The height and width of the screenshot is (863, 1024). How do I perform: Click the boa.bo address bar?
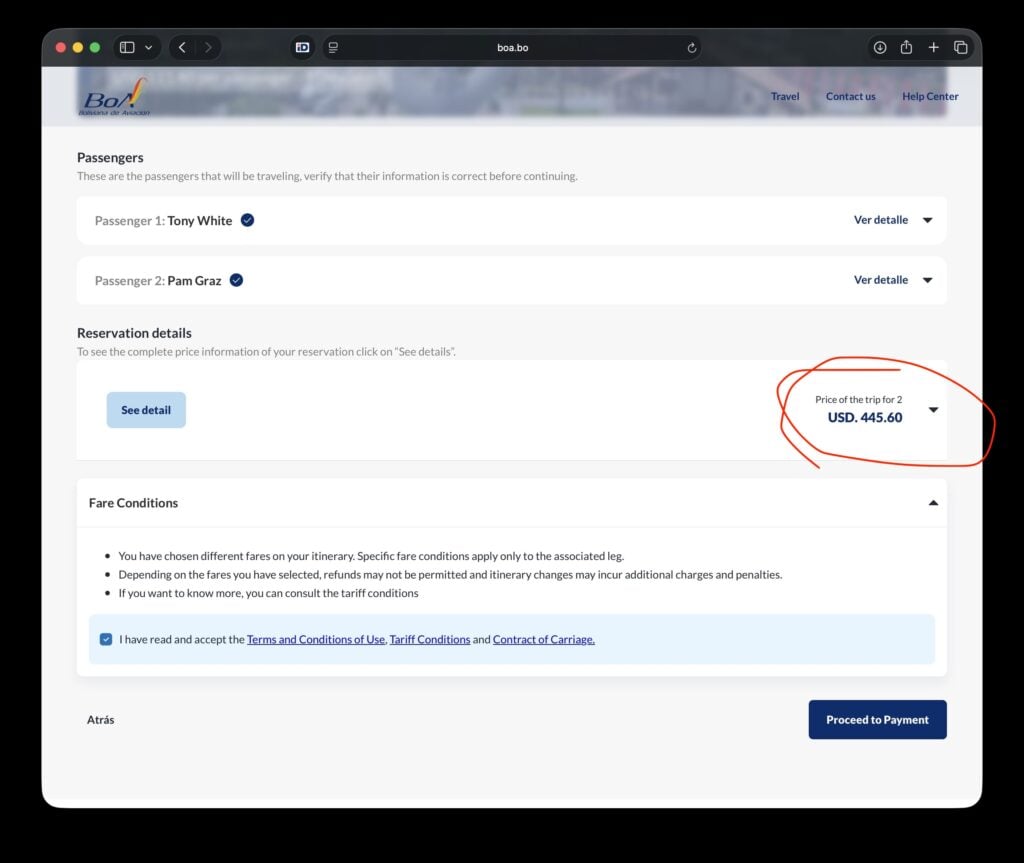click(512, 47)
